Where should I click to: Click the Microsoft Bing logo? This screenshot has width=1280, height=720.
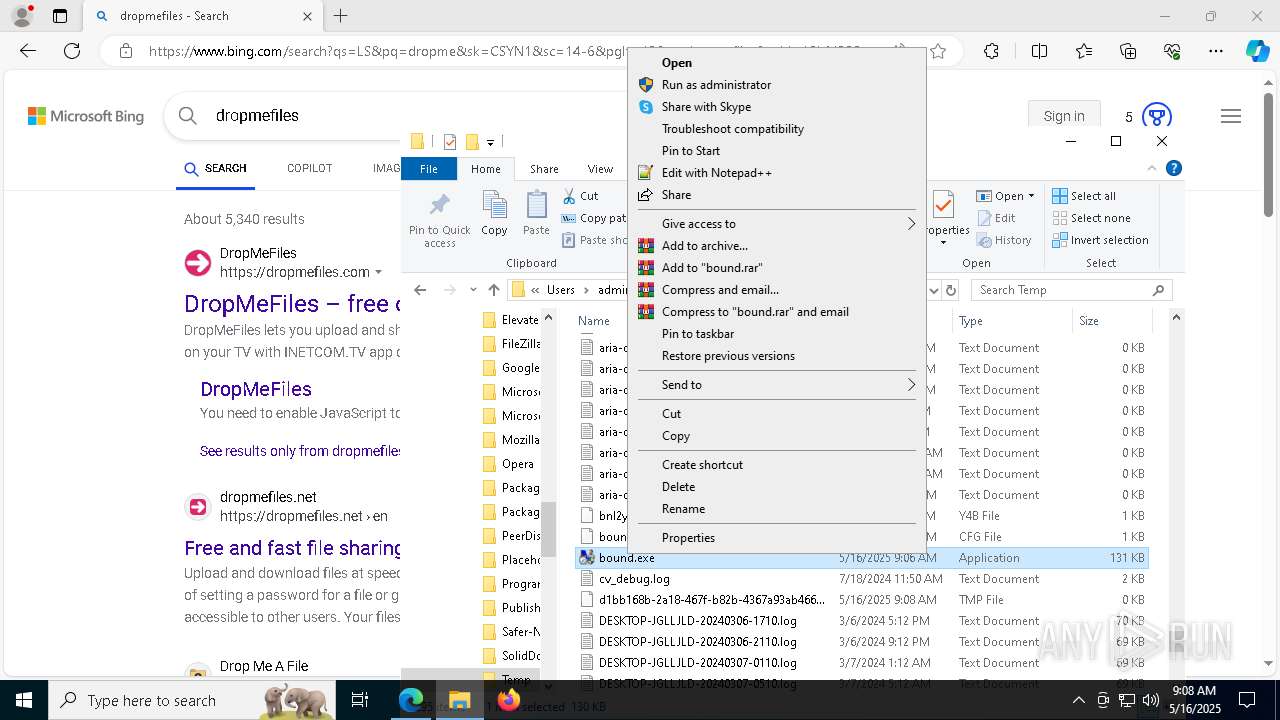click(86, 116)
